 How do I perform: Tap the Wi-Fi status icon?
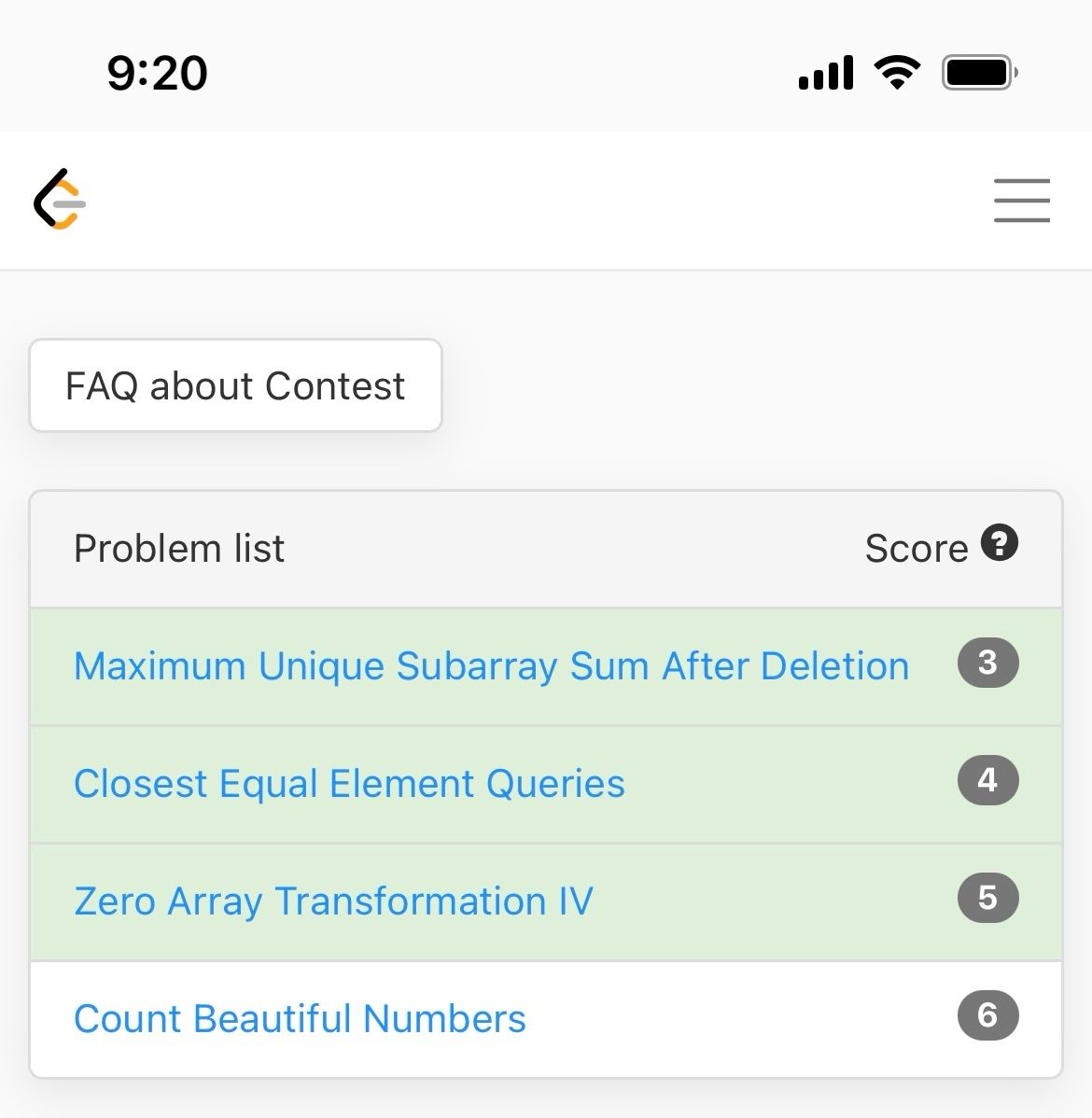[897, 72]
